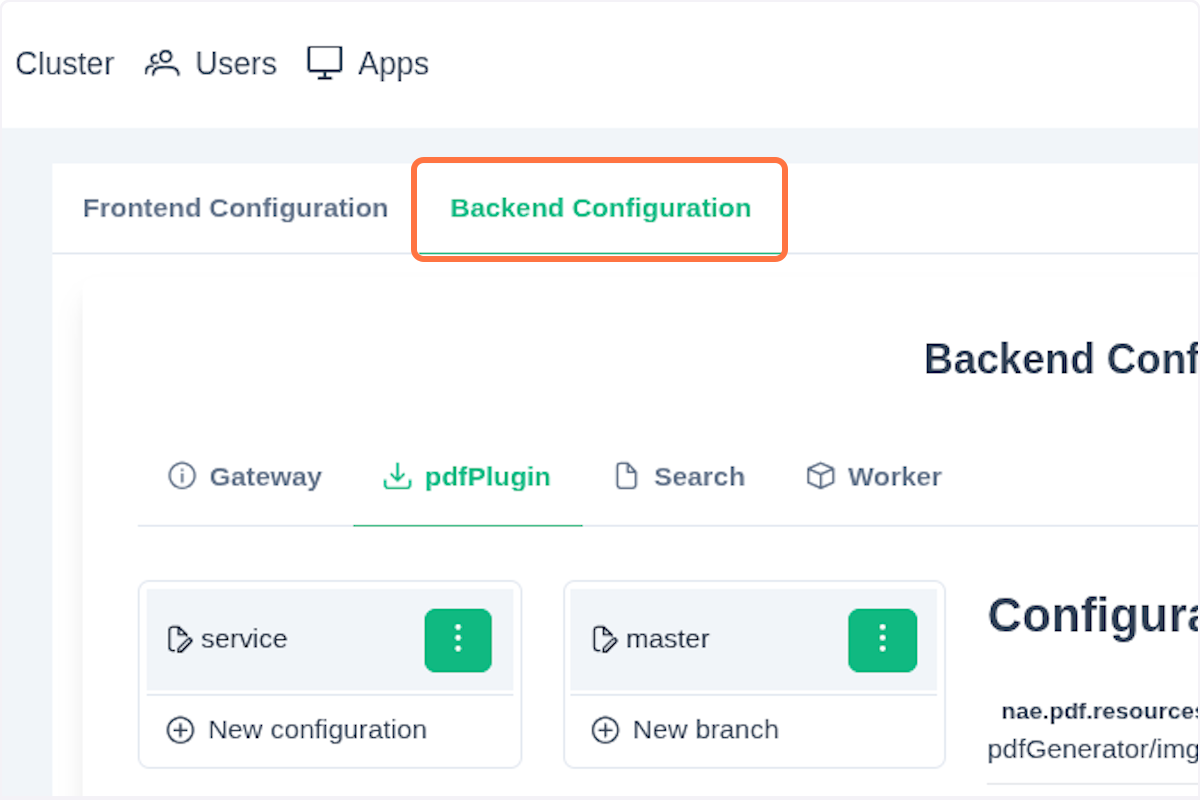
Task: Click the package icon beside Worker
Action: click(820, 477)
